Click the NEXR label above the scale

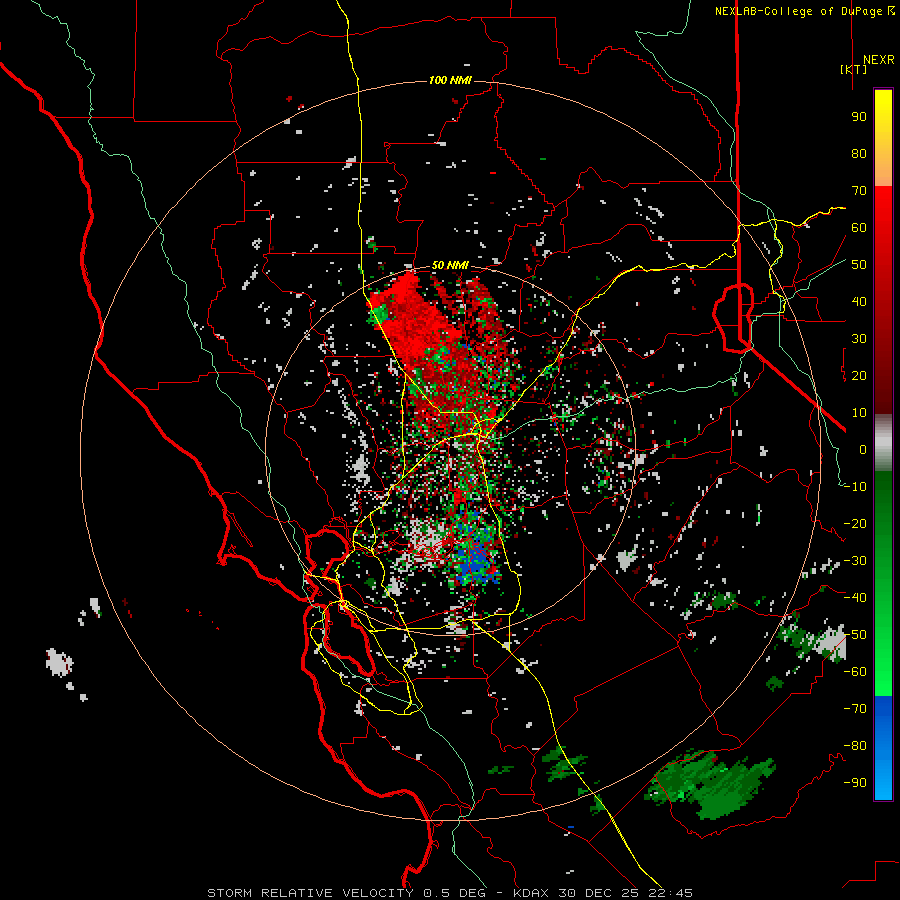[x=878, y=59]
